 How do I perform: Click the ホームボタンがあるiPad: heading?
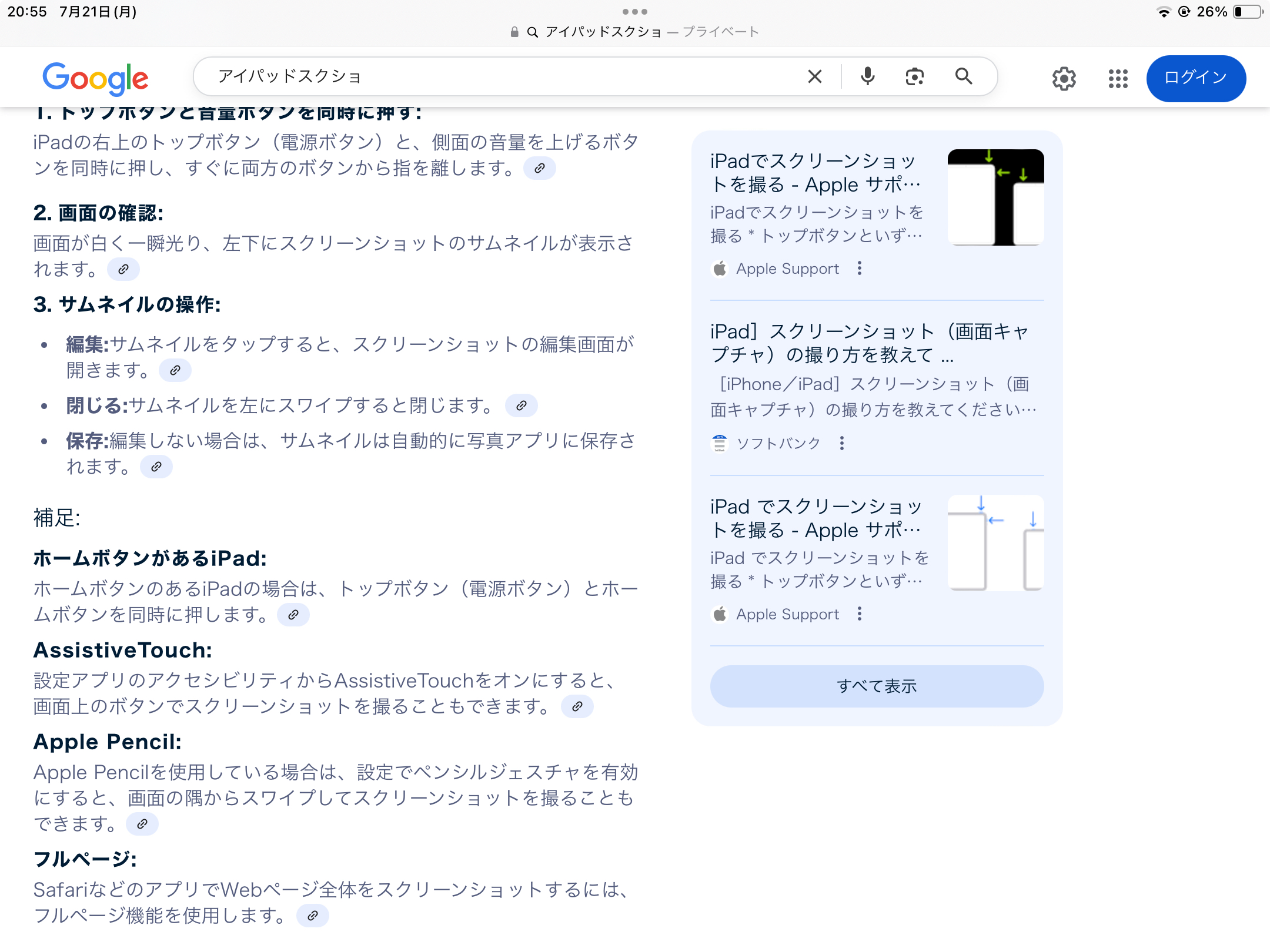point(150,559)
